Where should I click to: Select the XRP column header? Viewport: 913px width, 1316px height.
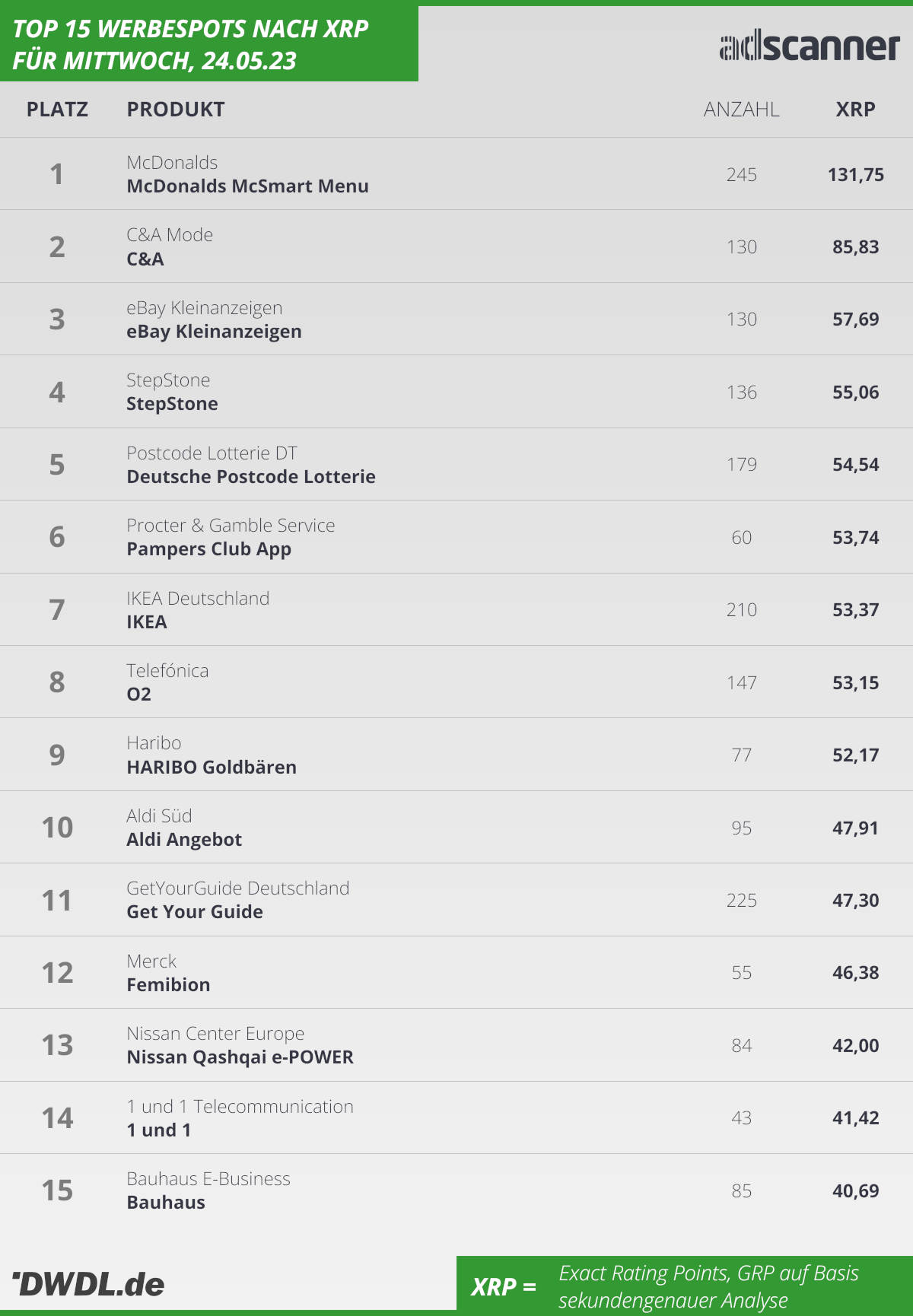855,110
